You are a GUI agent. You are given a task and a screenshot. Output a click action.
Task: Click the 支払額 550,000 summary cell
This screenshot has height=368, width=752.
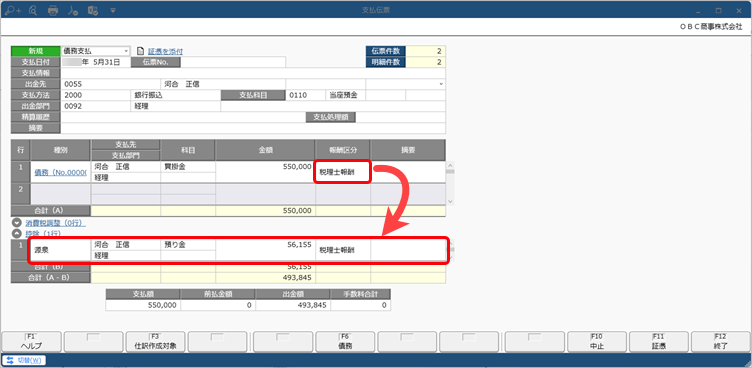(x=143, y=305)
